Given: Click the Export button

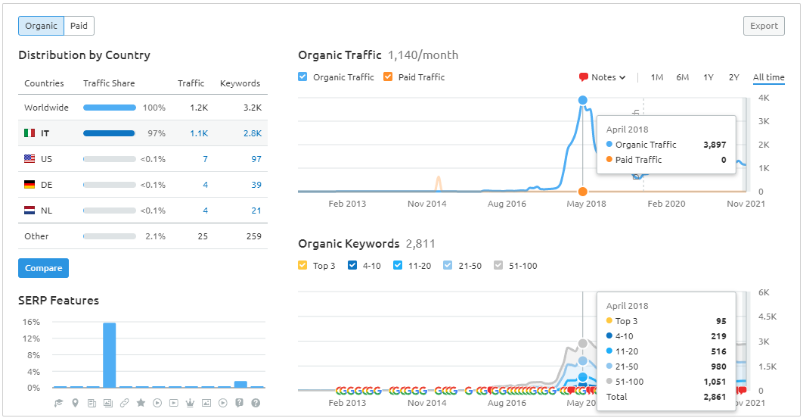Looking at the screenshot, I should coord(764,26).
